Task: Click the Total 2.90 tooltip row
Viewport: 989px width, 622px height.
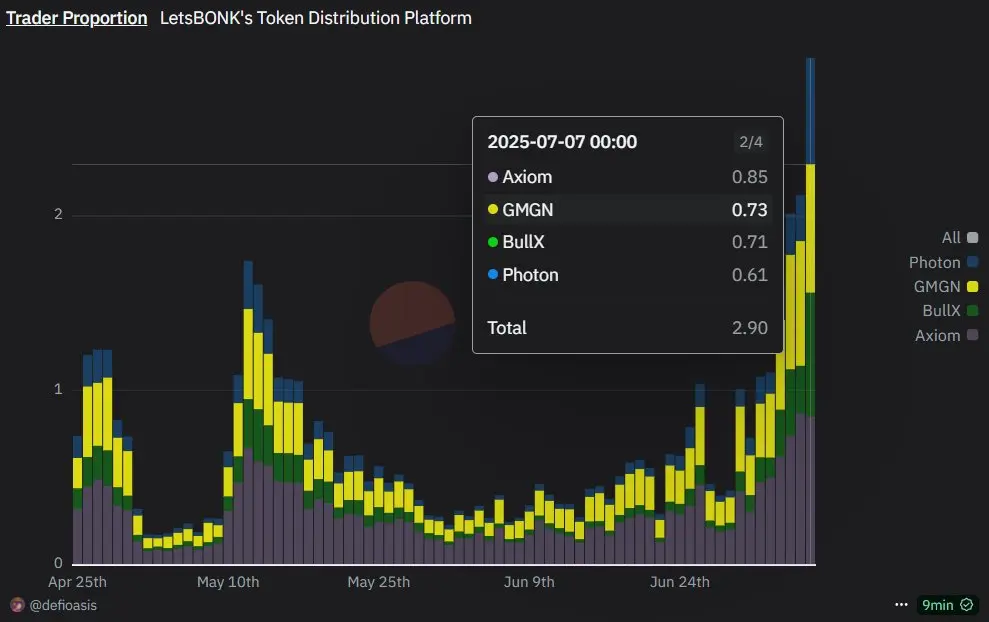Action: 628,328
